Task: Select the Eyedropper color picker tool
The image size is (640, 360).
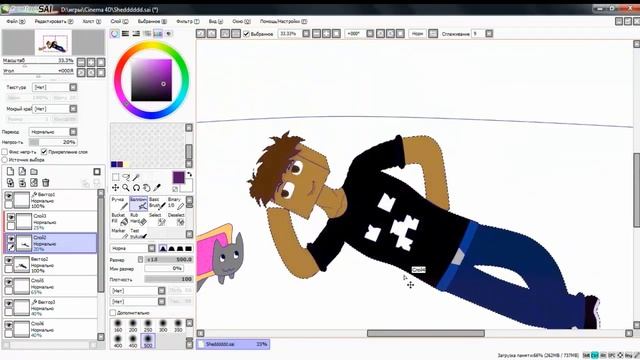Action: pos(157,187)
